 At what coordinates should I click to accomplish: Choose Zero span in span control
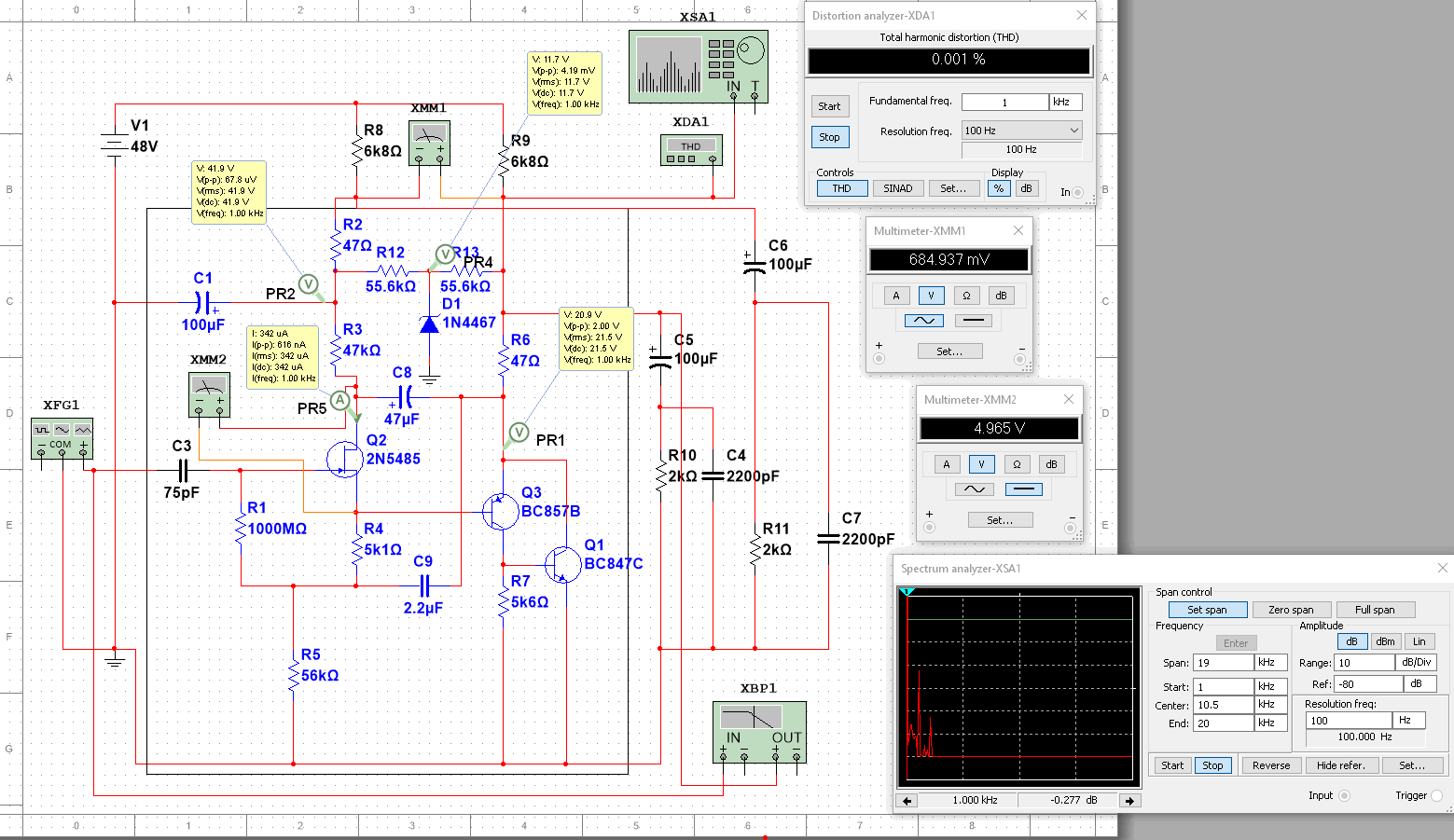[x=1291, y=610]
